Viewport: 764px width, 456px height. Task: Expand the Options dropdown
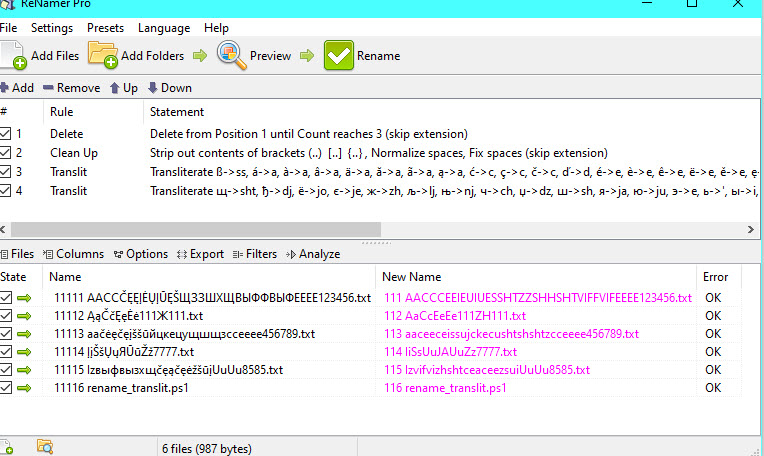tap(139, 254)
